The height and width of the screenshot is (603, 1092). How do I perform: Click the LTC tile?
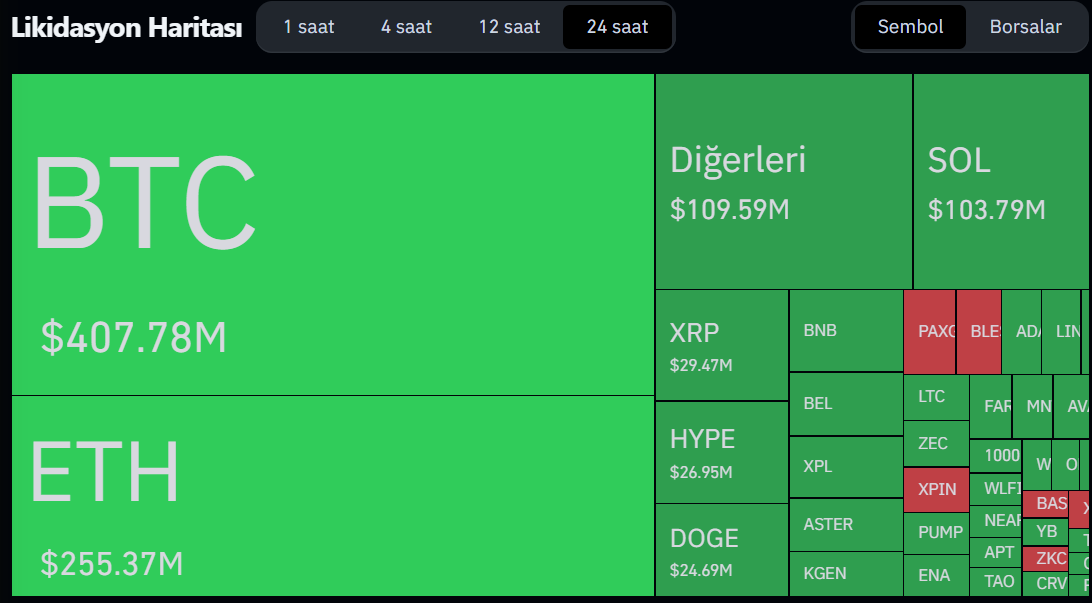coord(935,396)
